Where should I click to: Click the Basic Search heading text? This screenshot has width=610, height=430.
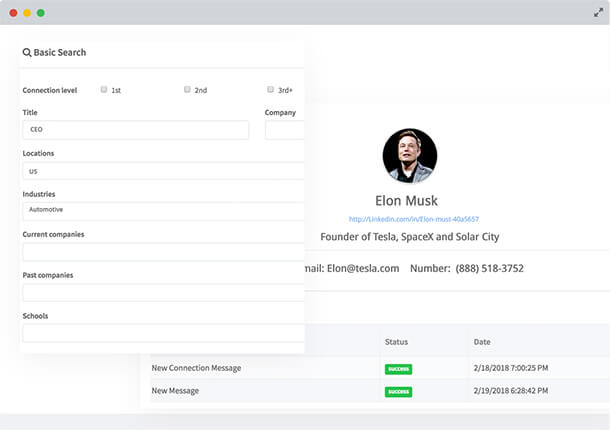coord(60,53)
